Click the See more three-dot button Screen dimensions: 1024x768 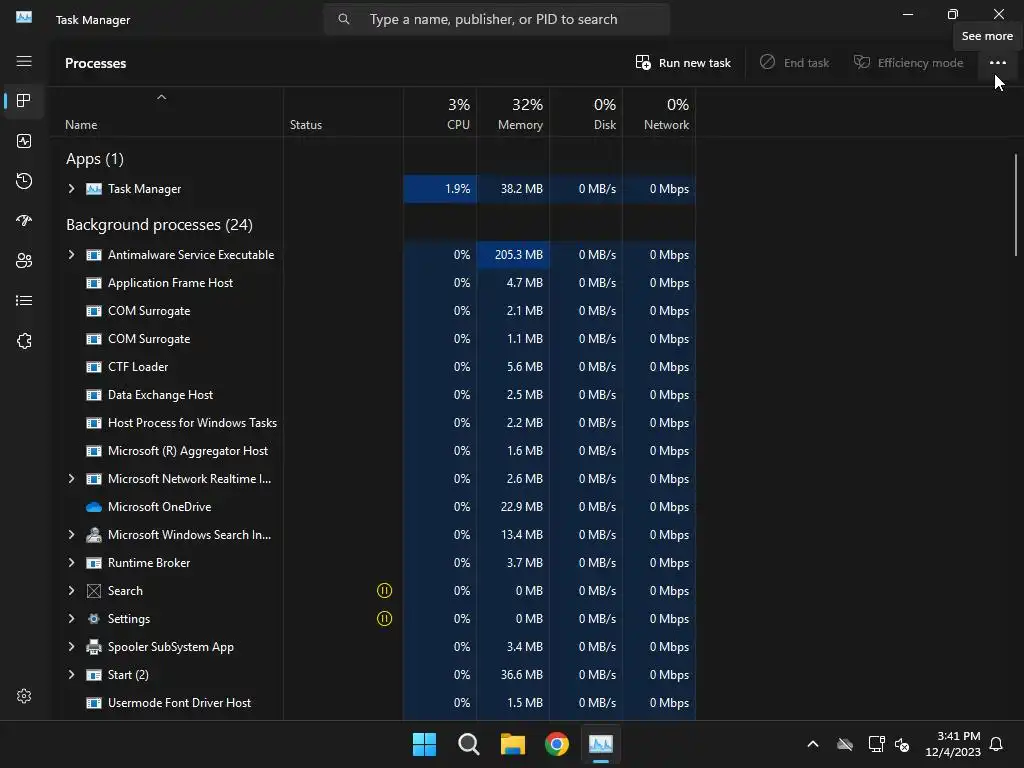pyautogui.click(x=997, y=63)
